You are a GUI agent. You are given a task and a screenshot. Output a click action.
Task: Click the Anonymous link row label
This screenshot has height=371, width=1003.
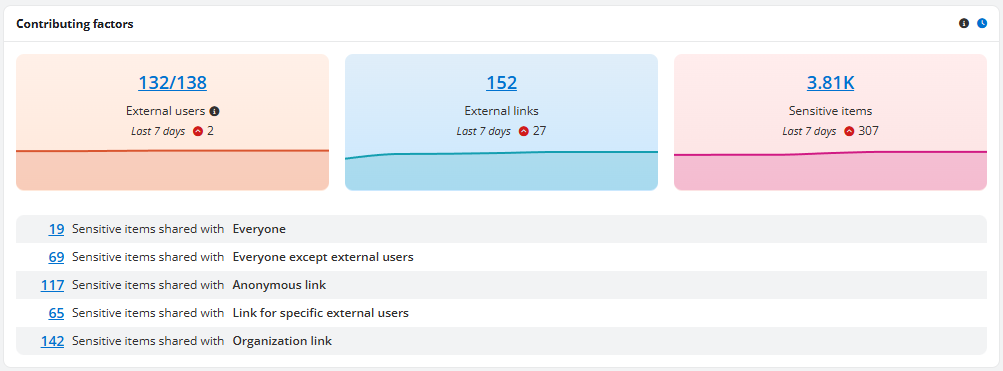pos(280,285)
